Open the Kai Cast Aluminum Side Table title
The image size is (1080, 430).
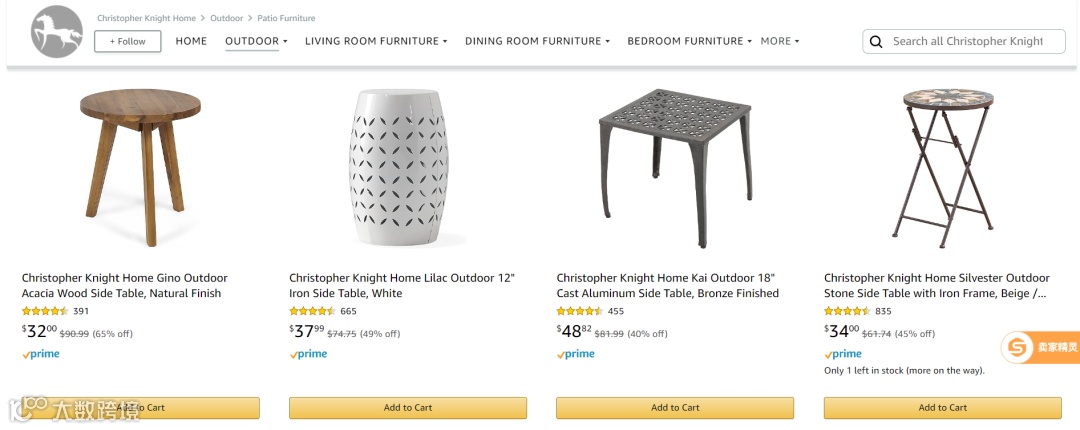pos(667,286)
